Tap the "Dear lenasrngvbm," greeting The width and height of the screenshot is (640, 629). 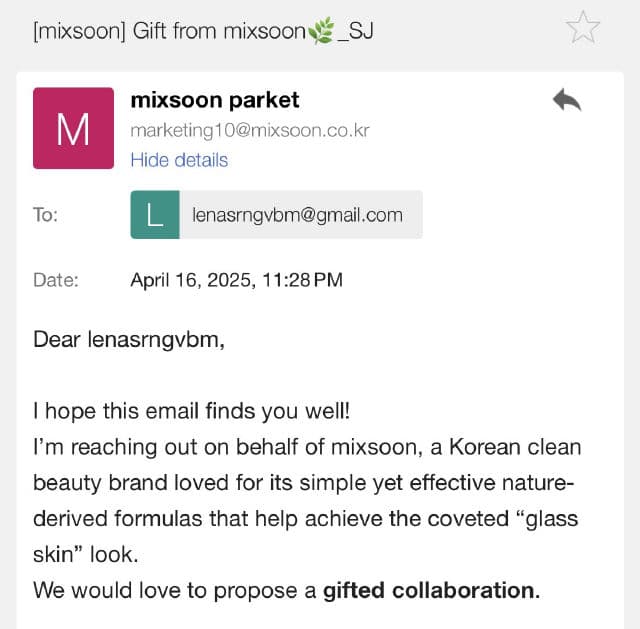(130, 339)
